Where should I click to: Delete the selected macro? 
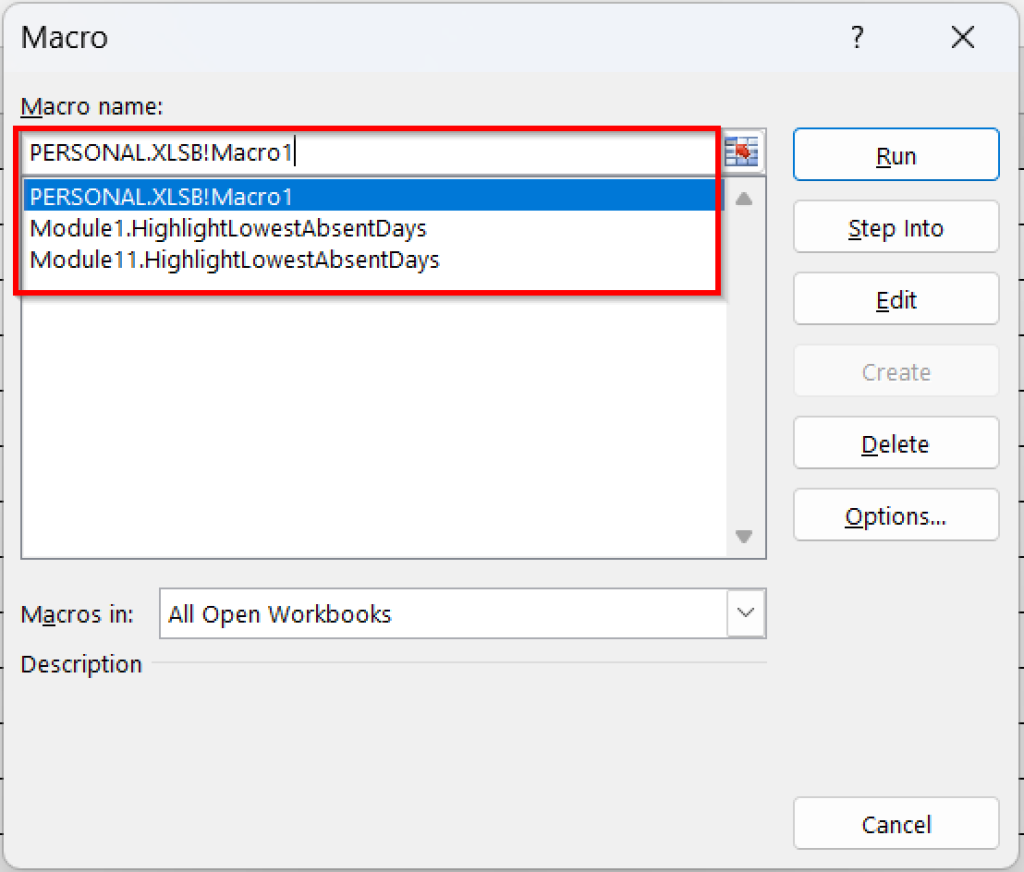coord(895,443)
